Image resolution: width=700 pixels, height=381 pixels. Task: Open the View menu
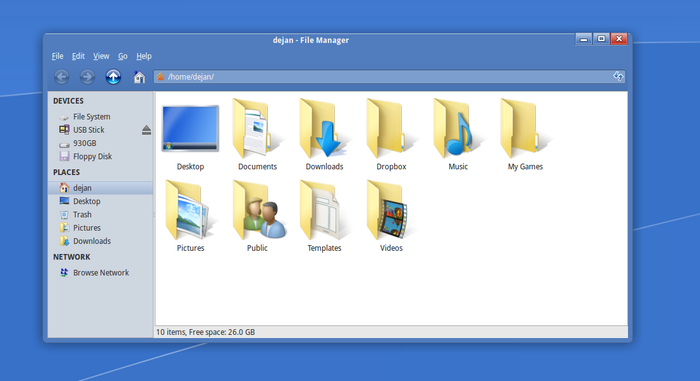click(101, 56)
